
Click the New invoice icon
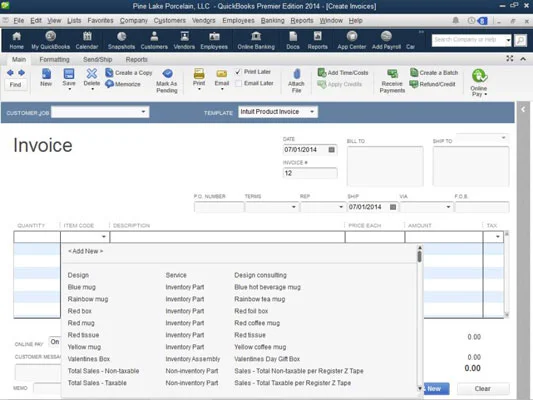point(46,77)
